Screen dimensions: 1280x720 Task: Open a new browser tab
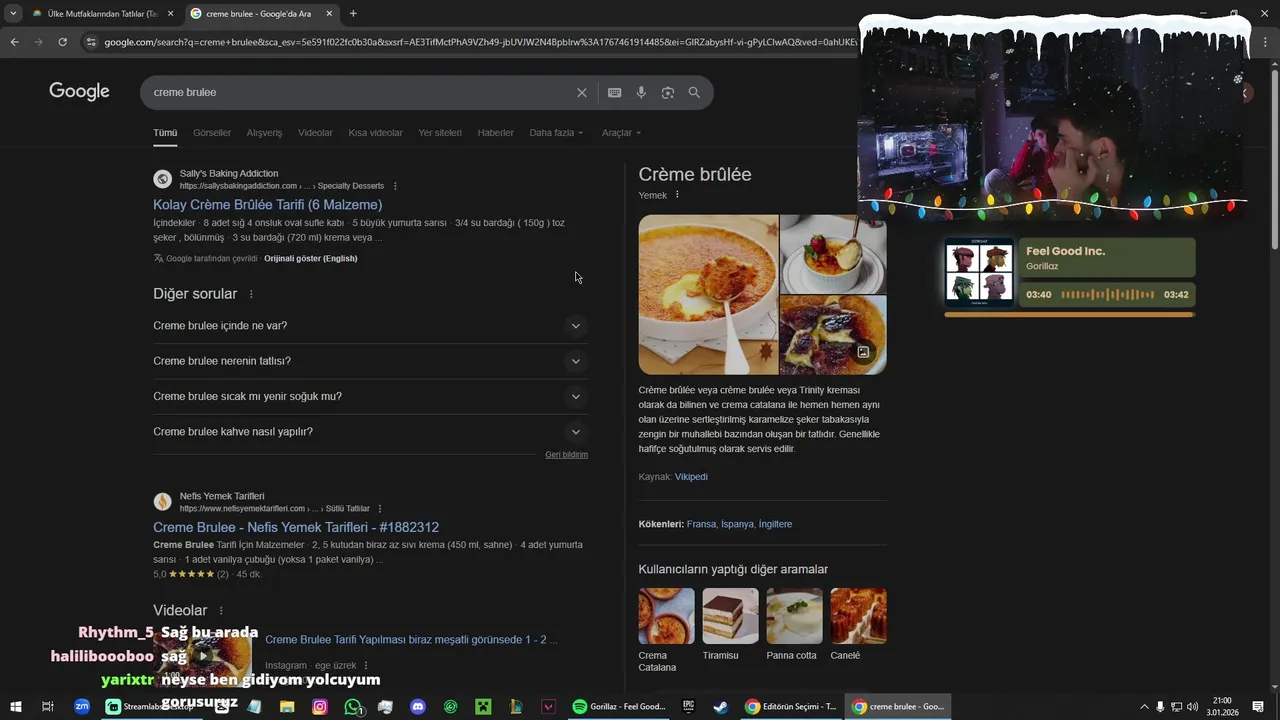pos(353,13)
